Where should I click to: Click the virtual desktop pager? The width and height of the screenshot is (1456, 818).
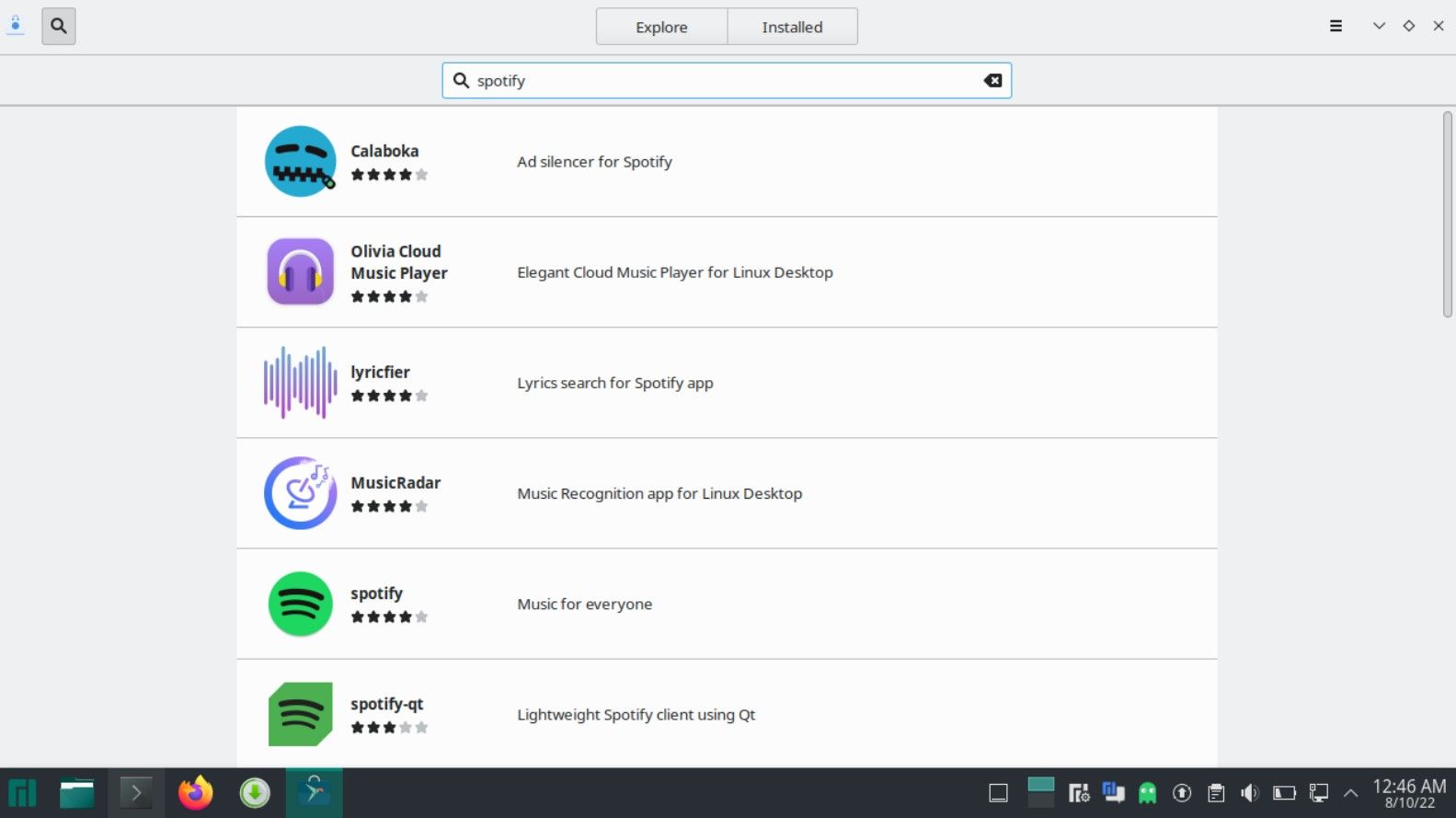pyautogui.click(x=1040, y=792)
